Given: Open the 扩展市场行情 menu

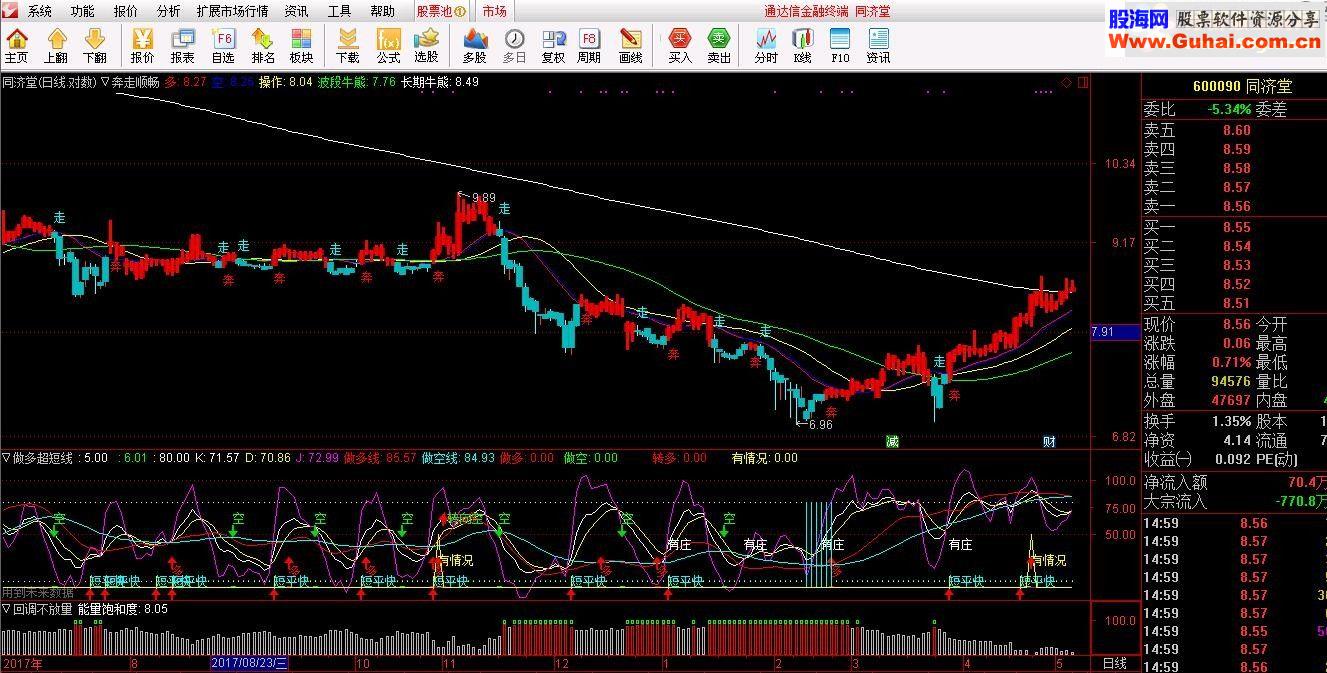Looking at the screenshot, I should (233, 11).
